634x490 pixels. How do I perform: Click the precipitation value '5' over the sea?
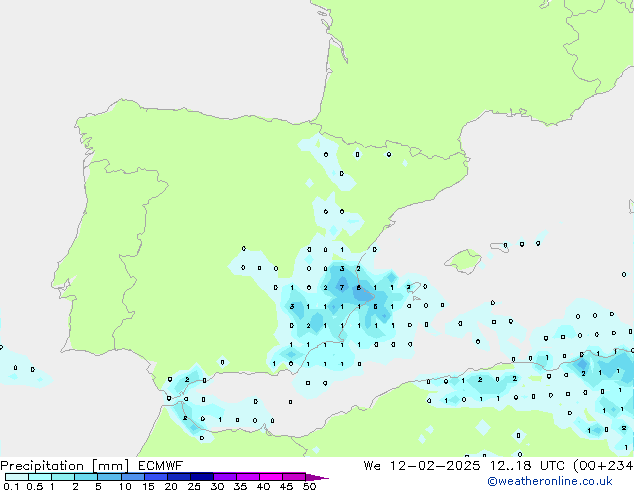(376, 306)
